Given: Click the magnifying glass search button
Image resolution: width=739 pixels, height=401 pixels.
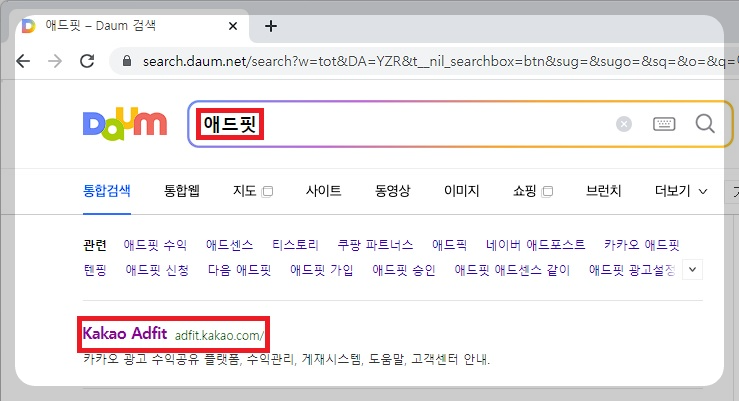Looking at the screenshot, I should [x=705, y=124].
